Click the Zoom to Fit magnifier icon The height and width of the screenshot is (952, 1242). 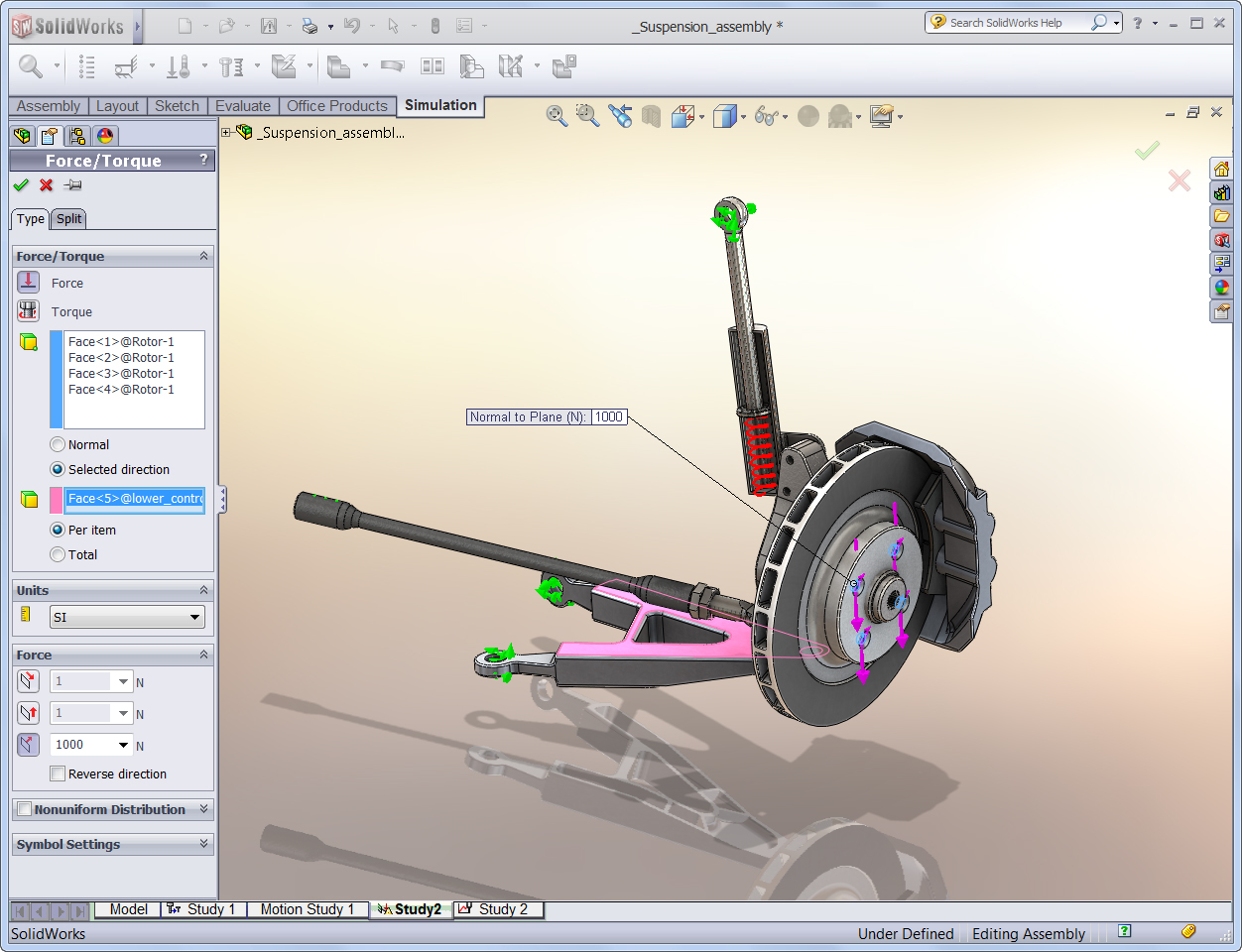click(557, 117)
